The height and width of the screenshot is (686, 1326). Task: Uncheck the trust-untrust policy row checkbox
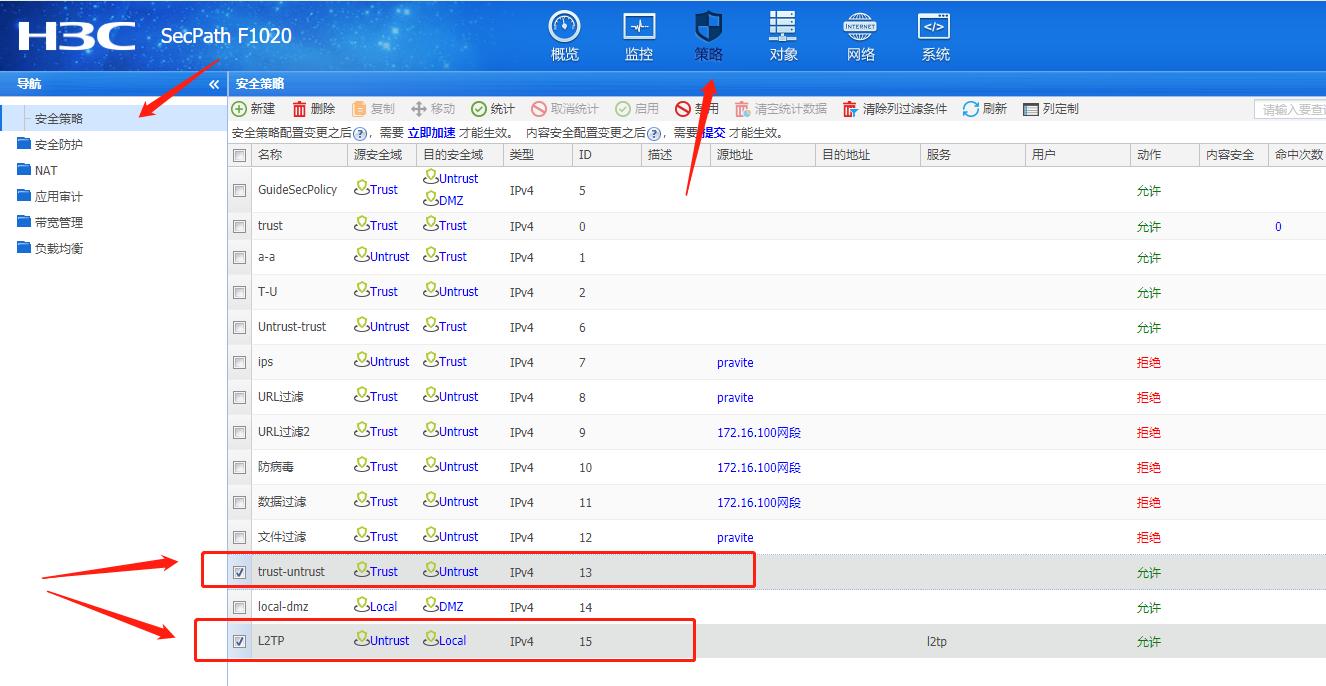[238, 571]
